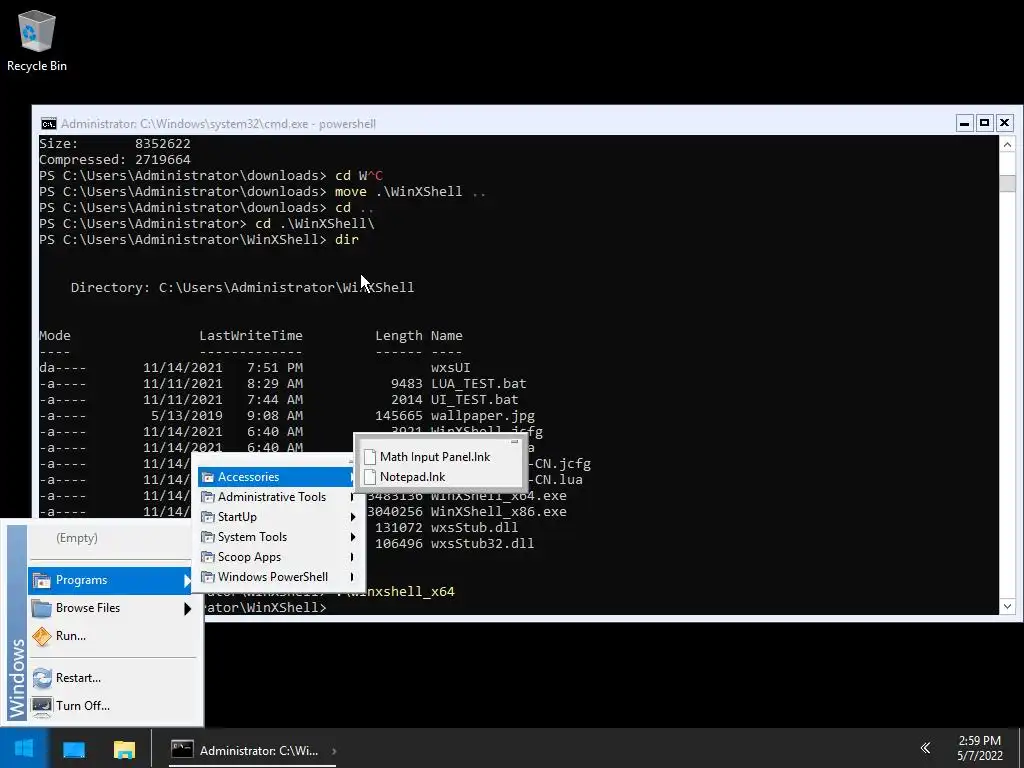Expand the Browse Files submenu arrow

[x=187, y=609]
